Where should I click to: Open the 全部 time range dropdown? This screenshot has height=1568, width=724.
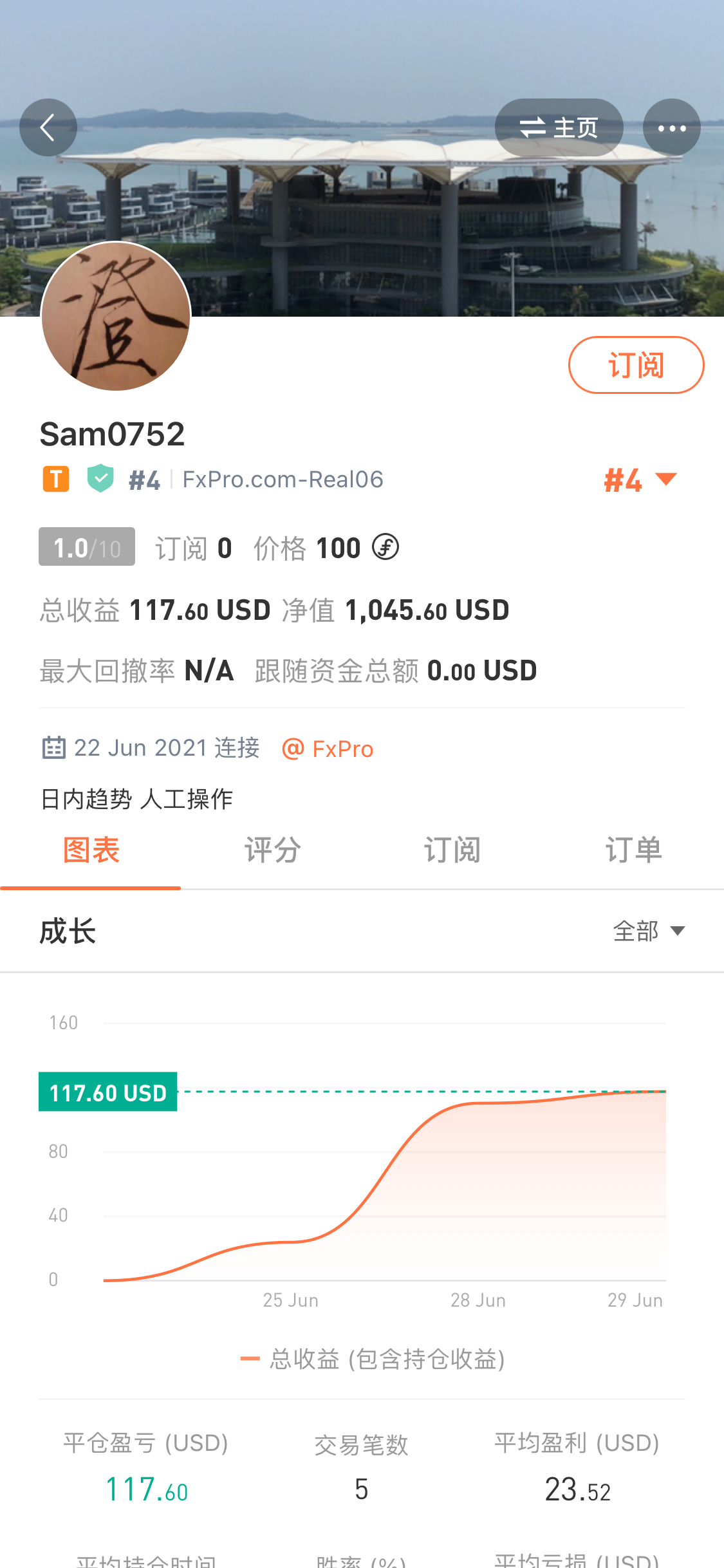[649, 931]
